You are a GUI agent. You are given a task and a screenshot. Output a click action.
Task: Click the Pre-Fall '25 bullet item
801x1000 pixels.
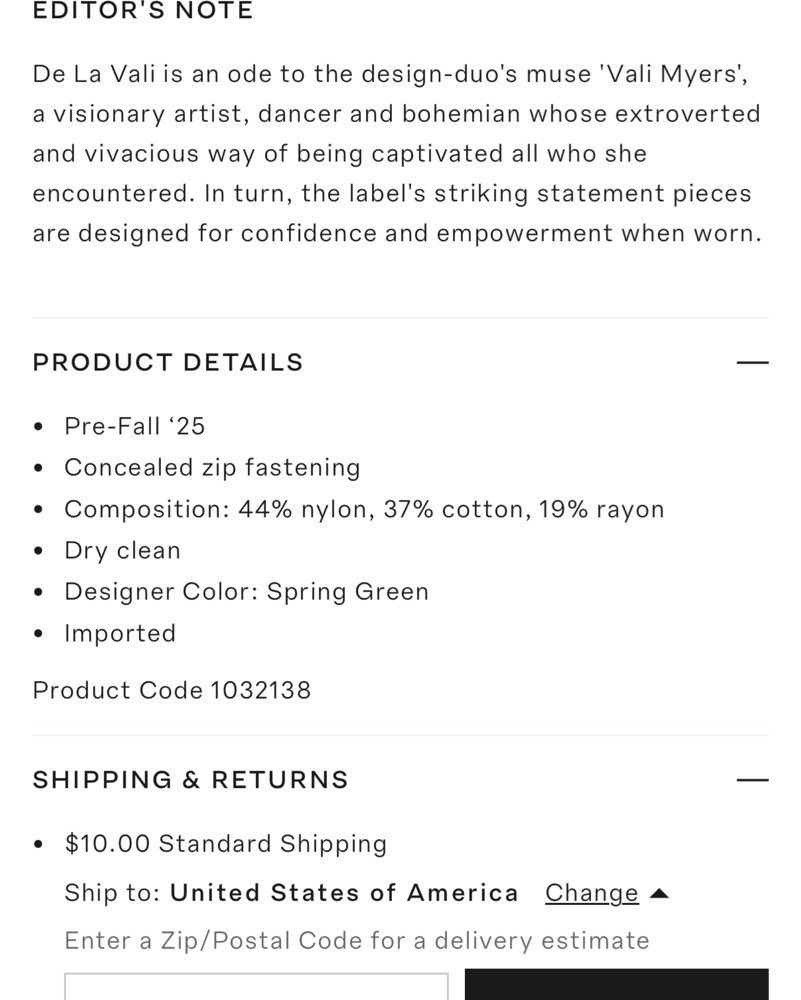(134, 427)
